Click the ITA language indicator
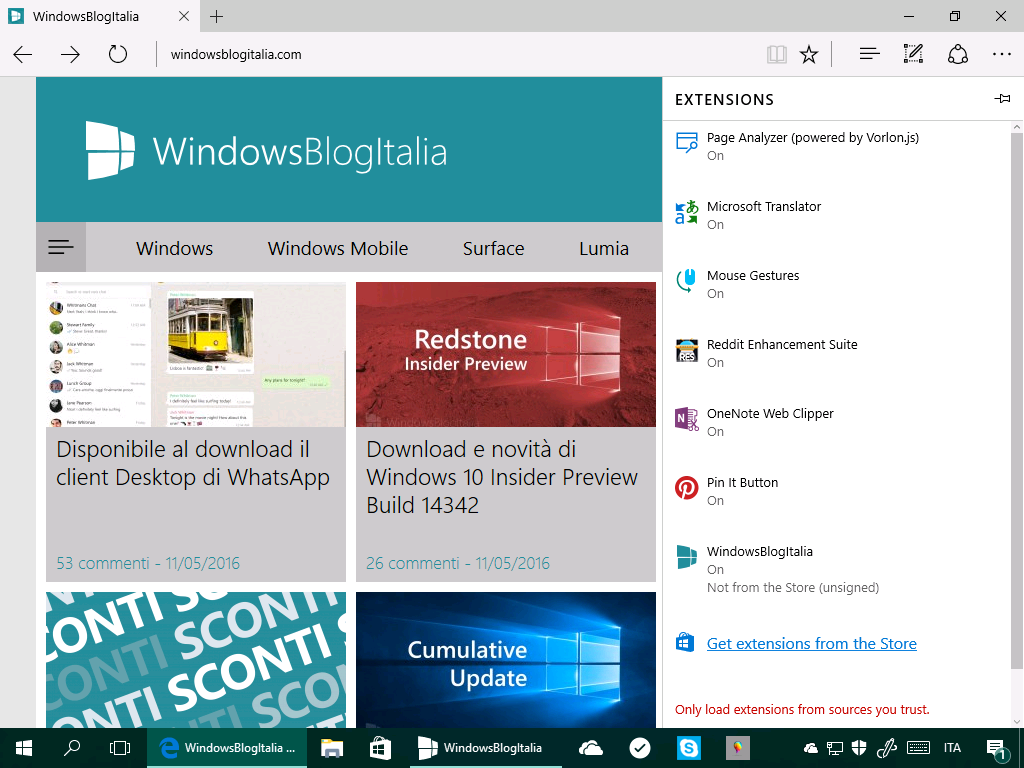The width and height of the screenshot is (1024, 768). [952, 748]
